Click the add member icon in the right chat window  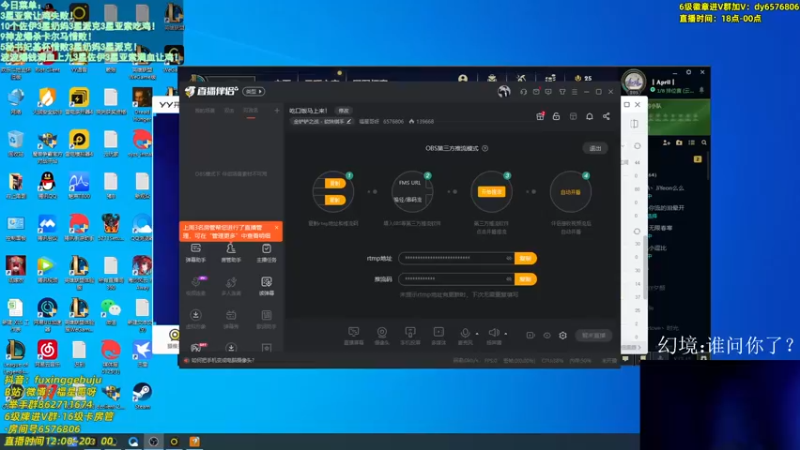point(666,143)
